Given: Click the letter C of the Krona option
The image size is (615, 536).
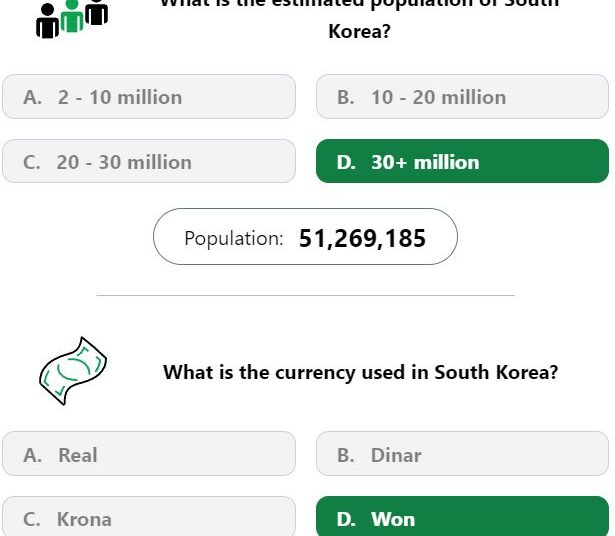Looking at the screenshot, I should point(31,520).
